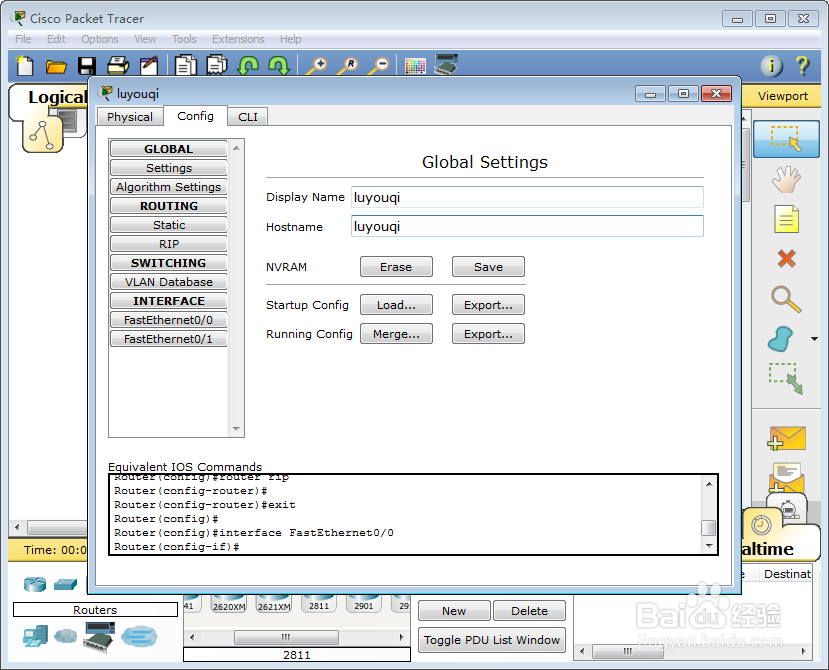The width and height of the screenshot is (829, 670).
Task: Select the Inspect magnifier tool
Action: pos(786,299)
